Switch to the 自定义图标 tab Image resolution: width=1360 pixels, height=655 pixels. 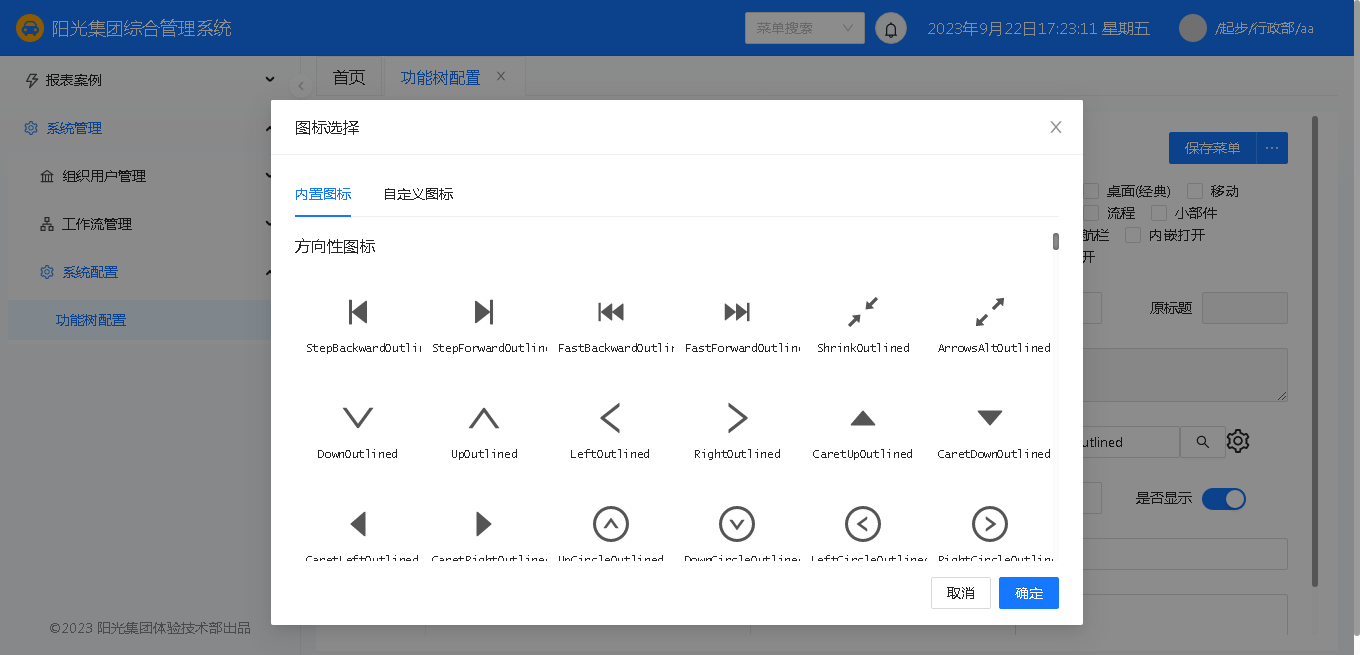tap(418, 194)
